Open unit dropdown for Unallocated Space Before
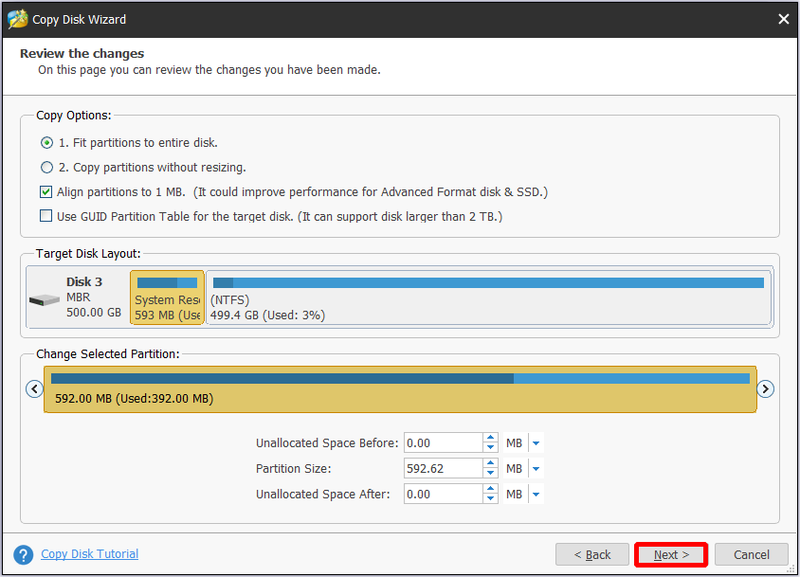Image resolution: width=800 pixels, height=577 pixels. pyautogui.click(x=536, y=443)
